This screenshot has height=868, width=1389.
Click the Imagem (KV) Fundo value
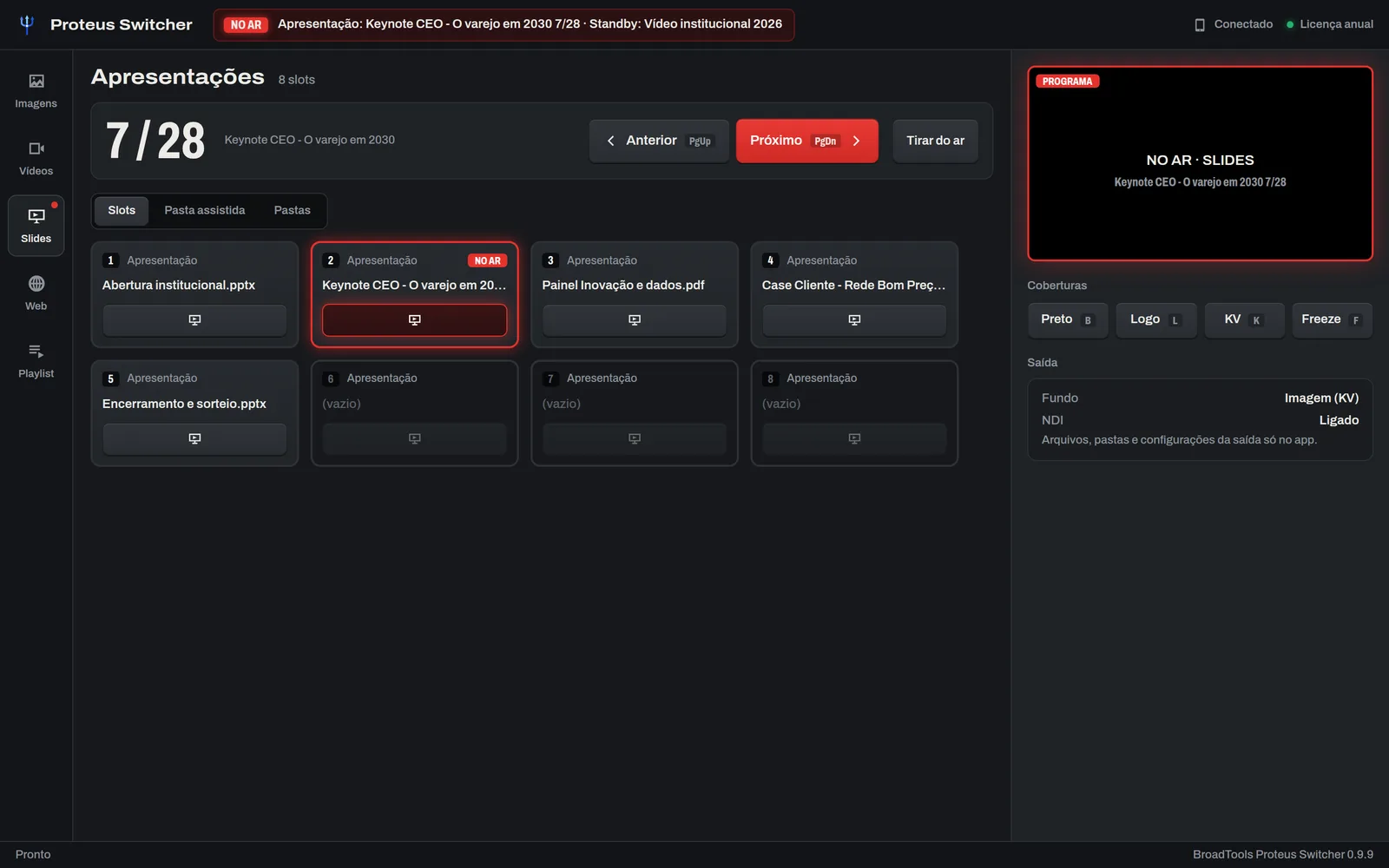(1321, 398)
